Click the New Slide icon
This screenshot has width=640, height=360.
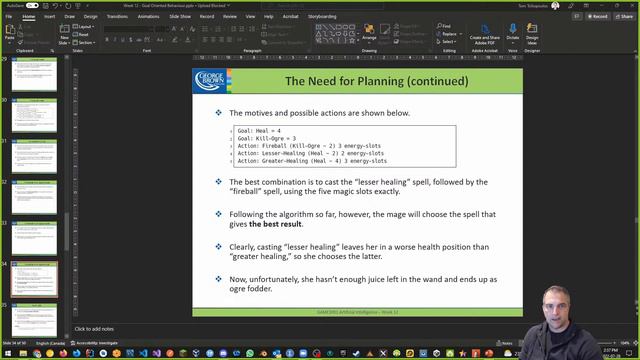(64, 29)
